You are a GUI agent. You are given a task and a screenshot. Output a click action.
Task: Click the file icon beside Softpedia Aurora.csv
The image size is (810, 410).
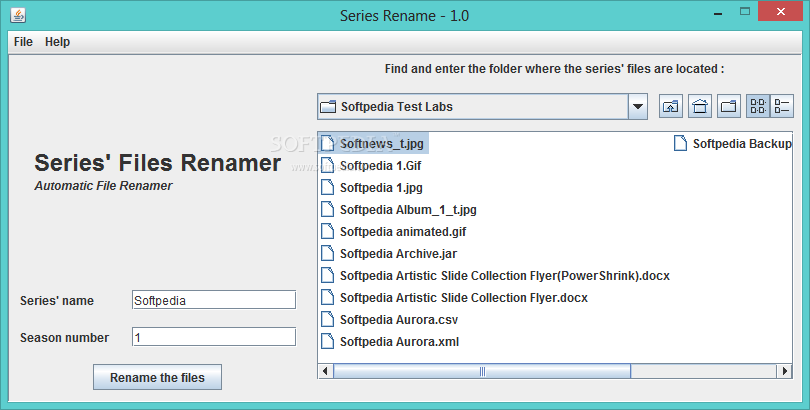pyautogui.click(x=328, y=320)
